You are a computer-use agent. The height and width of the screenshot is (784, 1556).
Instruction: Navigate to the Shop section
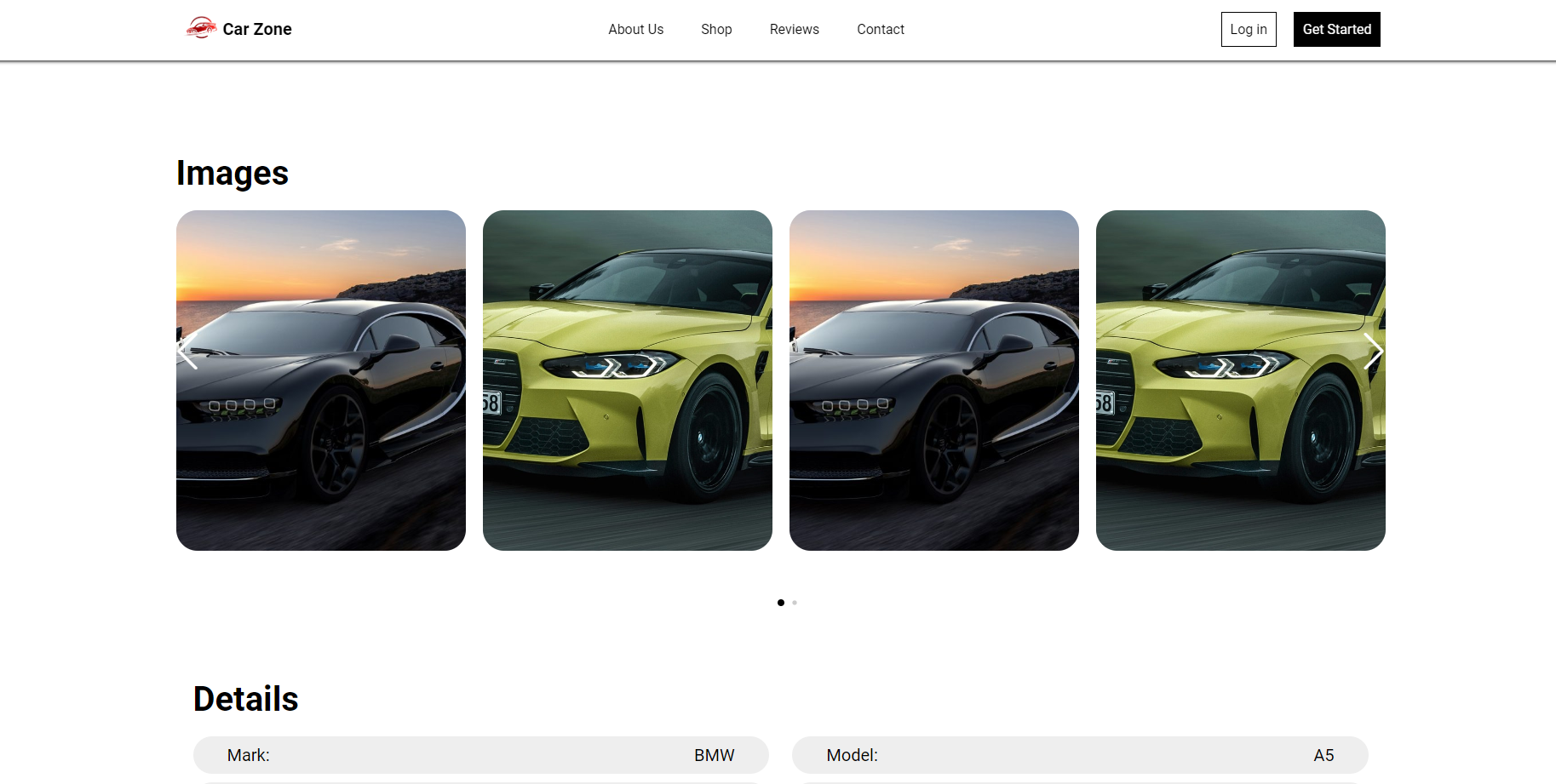[716, 29]
